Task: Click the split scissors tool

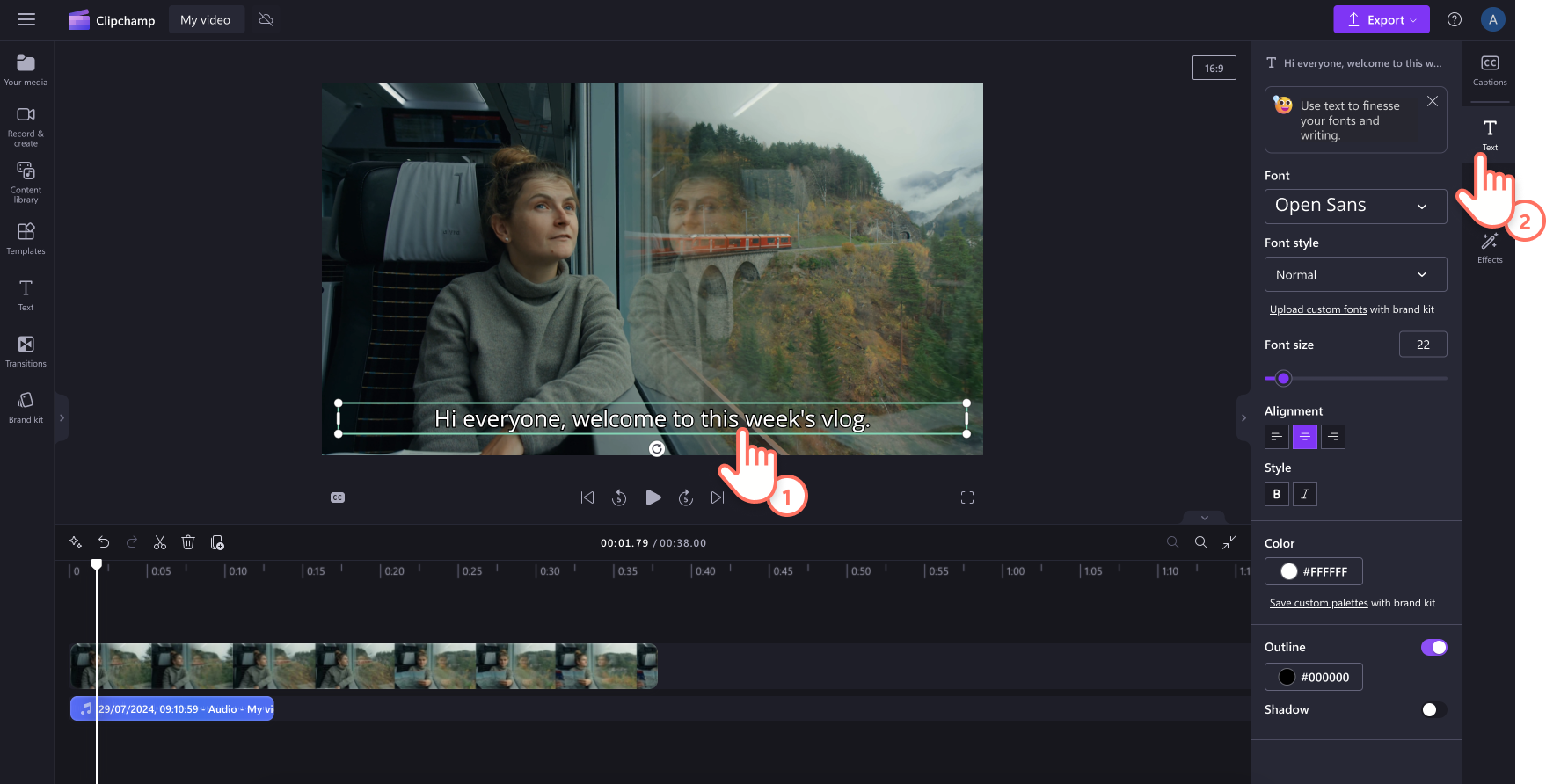Action: [x=160, y=542]
